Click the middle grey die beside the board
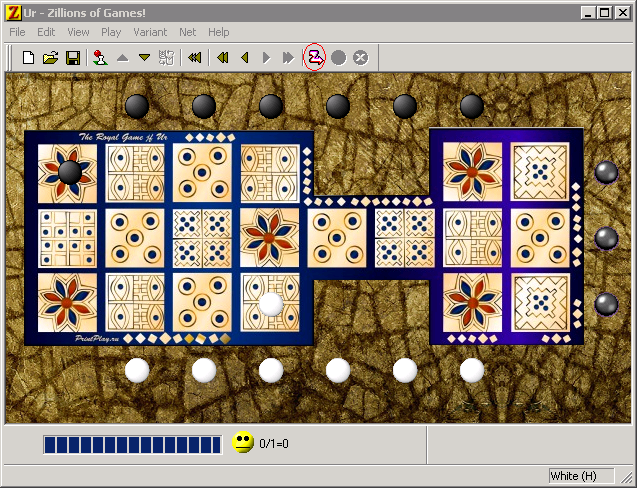The image size is (637, 488). 606,239
